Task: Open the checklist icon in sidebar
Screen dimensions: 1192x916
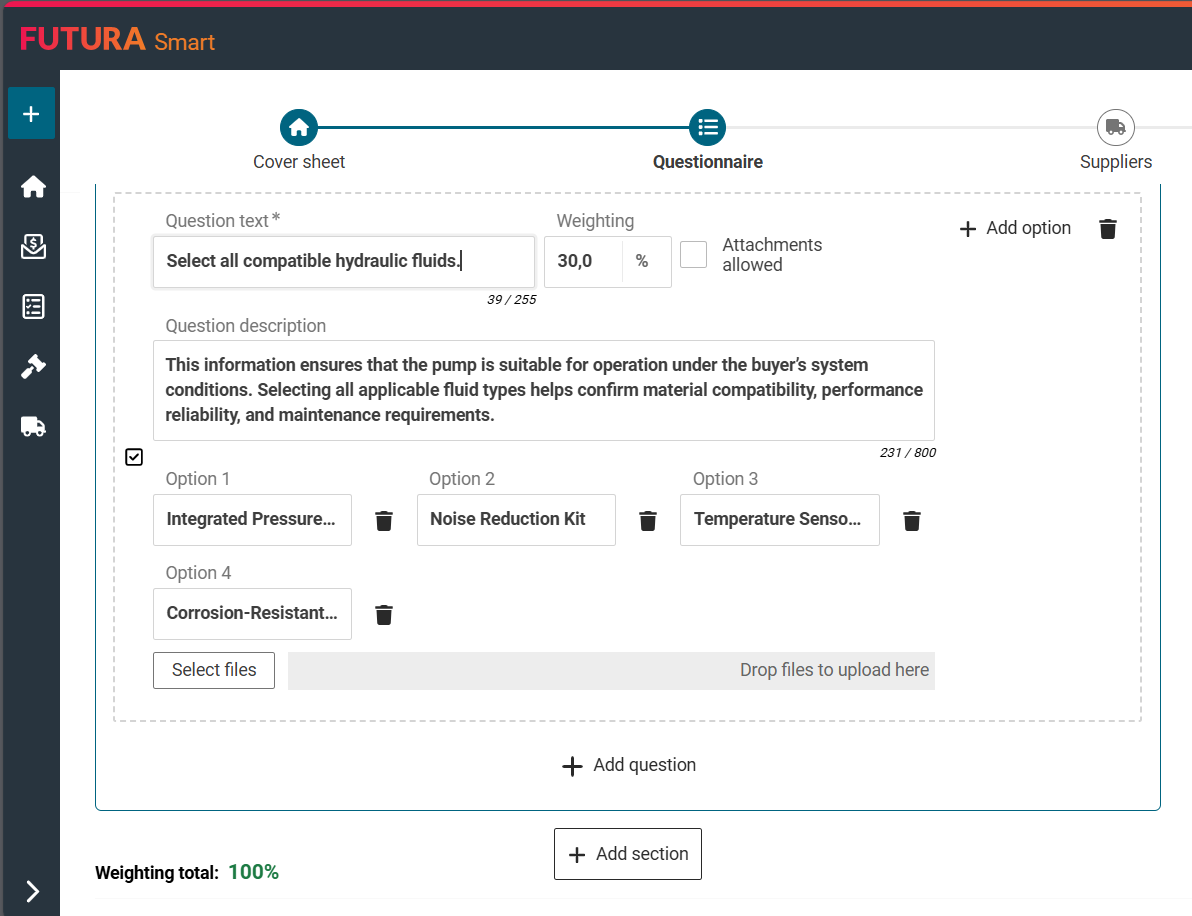Action: point(33,307)
